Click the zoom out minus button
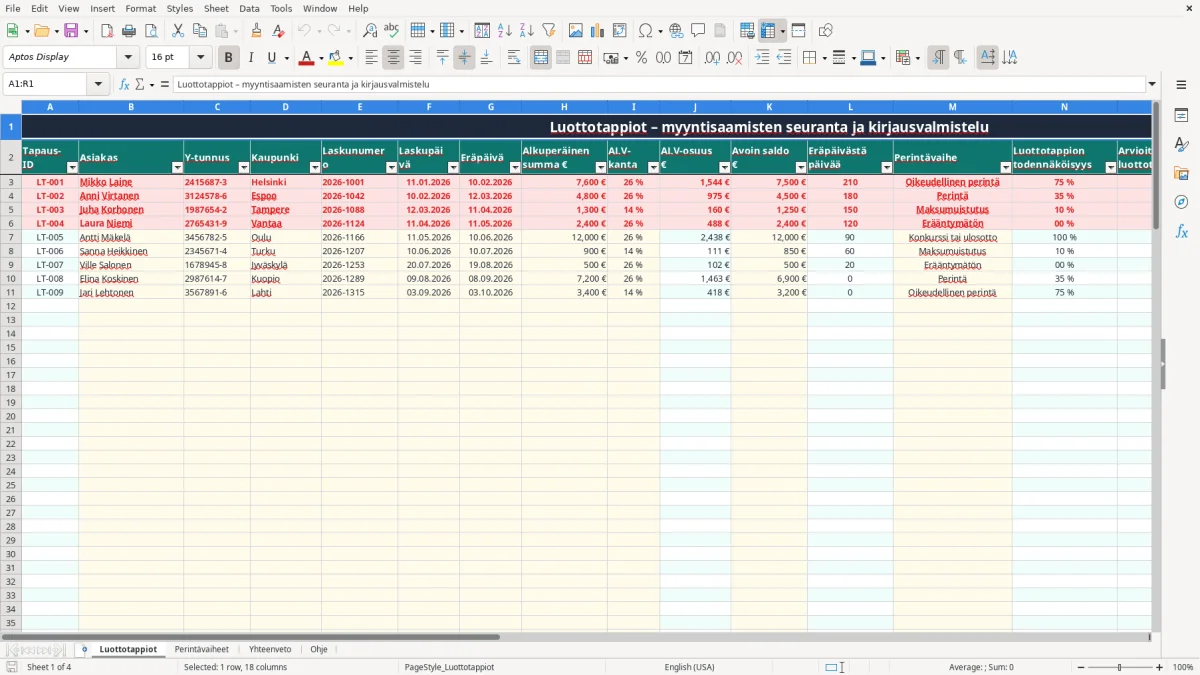Screen dimensions: 1200x675 pyautogui.click(x=1080, y=667)
